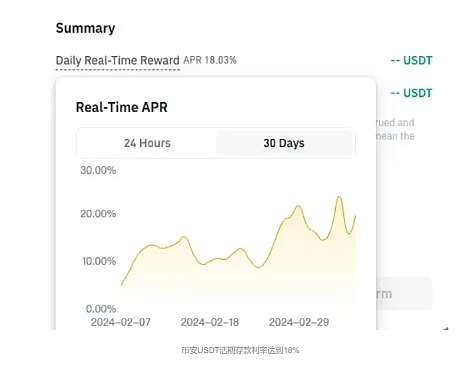Click the 10.00% y-axis label
The width and height of the screenshot is (476, 369).
[x=99, y=261]
